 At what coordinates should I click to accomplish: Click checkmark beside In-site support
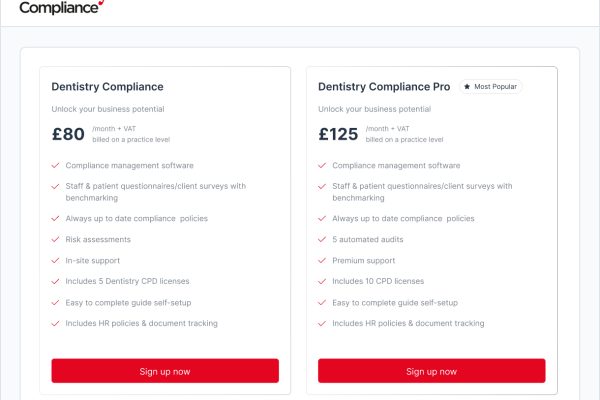point(55,260)
